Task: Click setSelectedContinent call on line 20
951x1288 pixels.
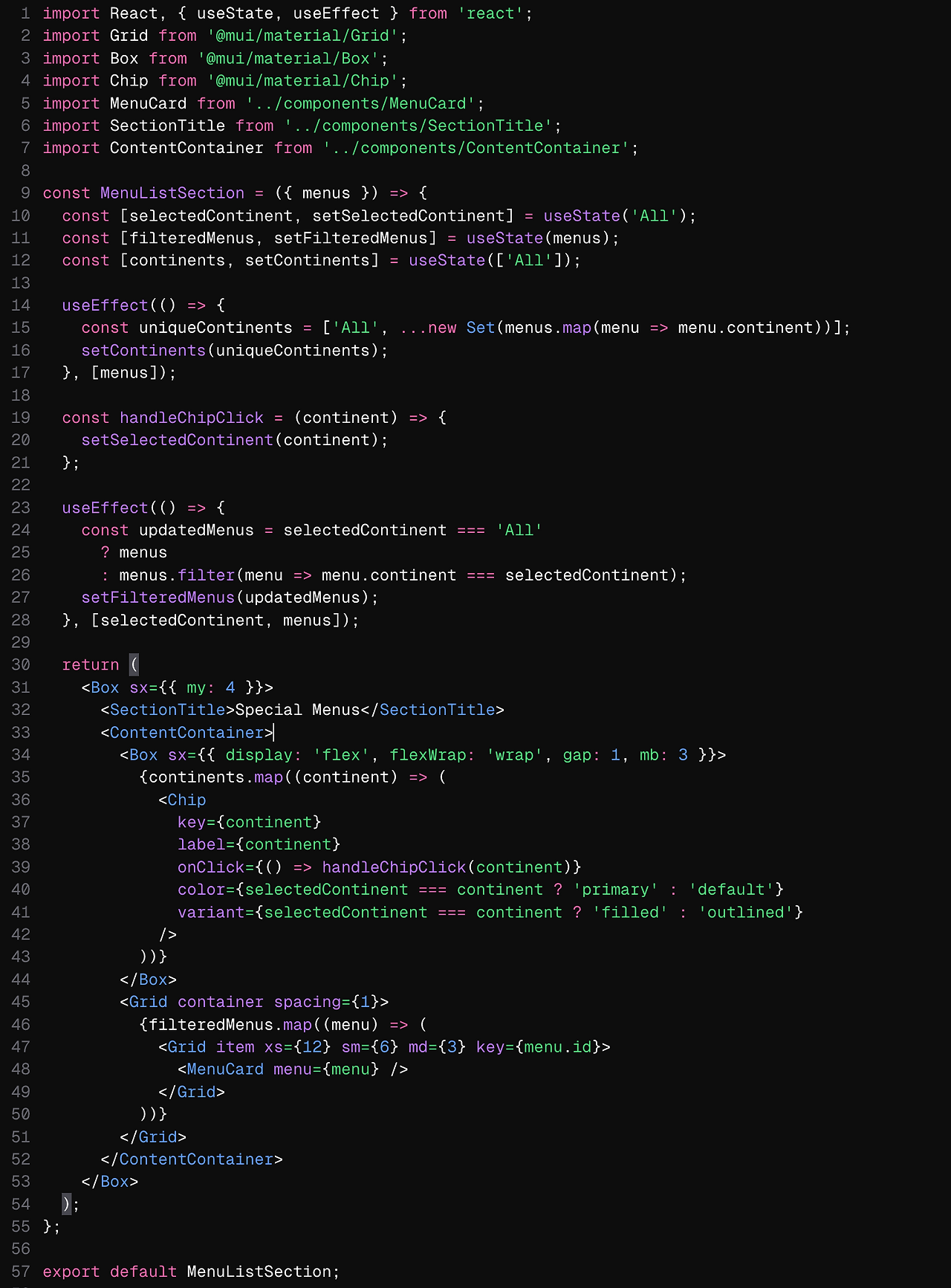Action: click(178, 440)
